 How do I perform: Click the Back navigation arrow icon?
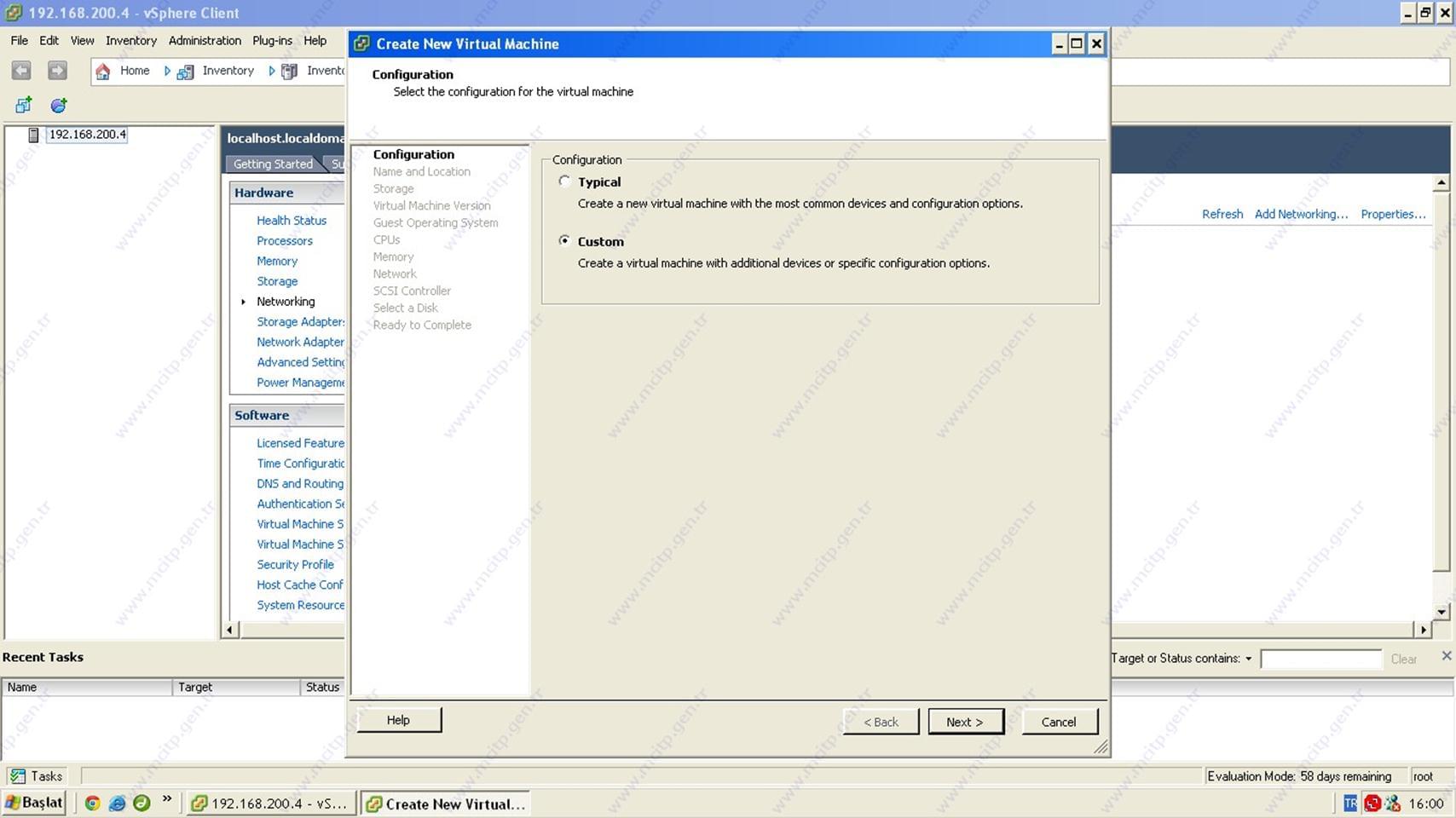21,71
